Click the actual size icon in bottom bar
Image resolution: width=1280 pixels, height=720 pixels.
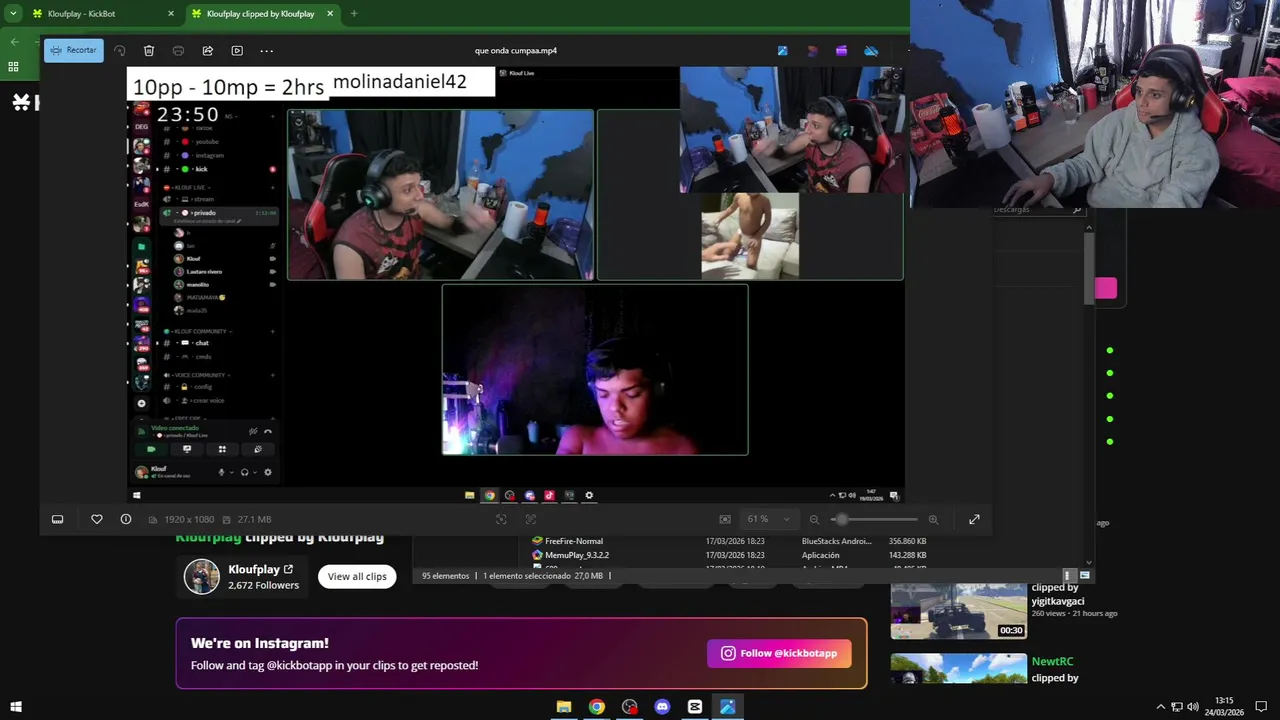coord(531,519)
